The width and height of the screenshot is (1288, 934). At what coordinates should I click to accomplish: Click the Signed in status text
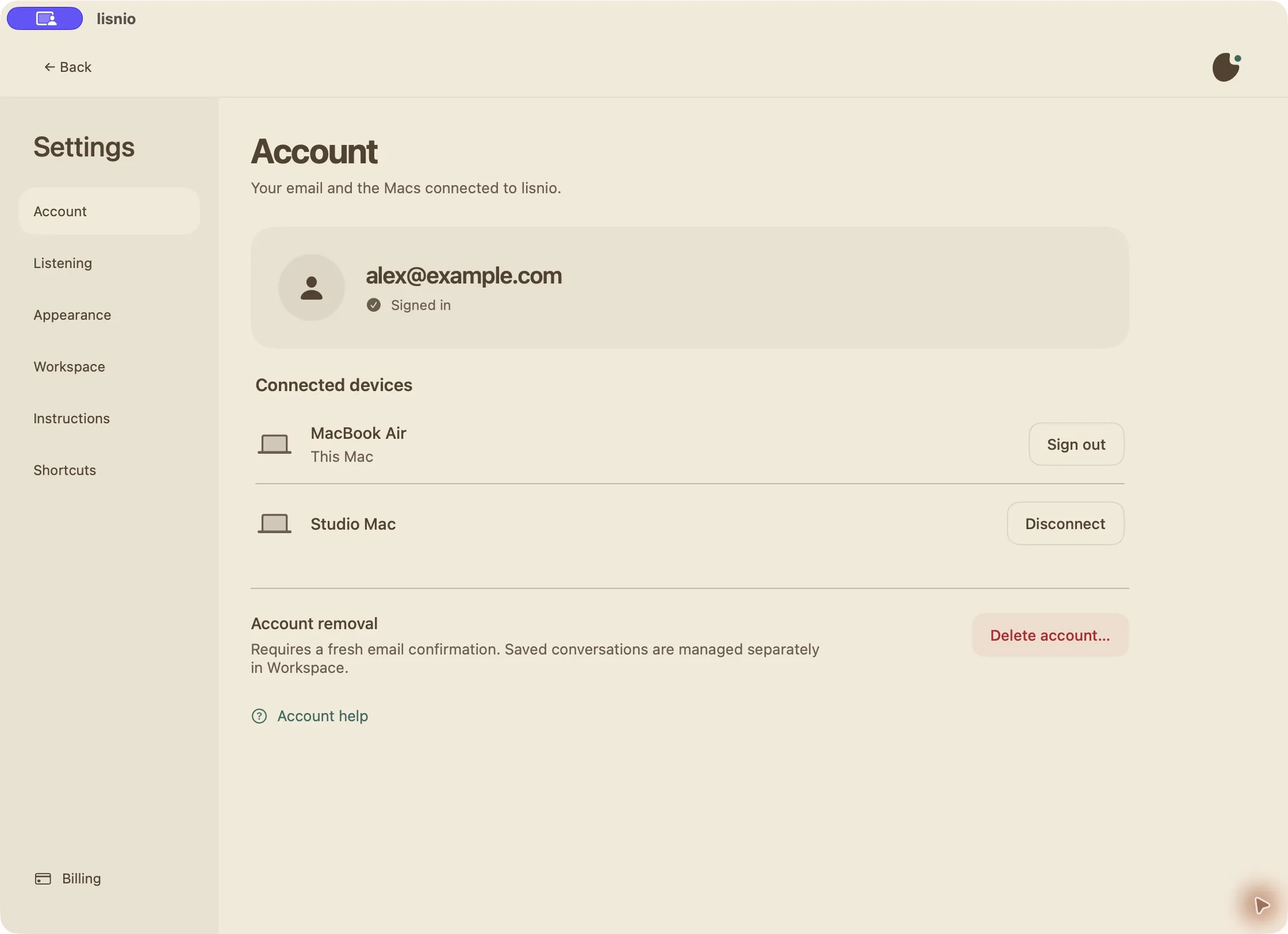[420, 305]
